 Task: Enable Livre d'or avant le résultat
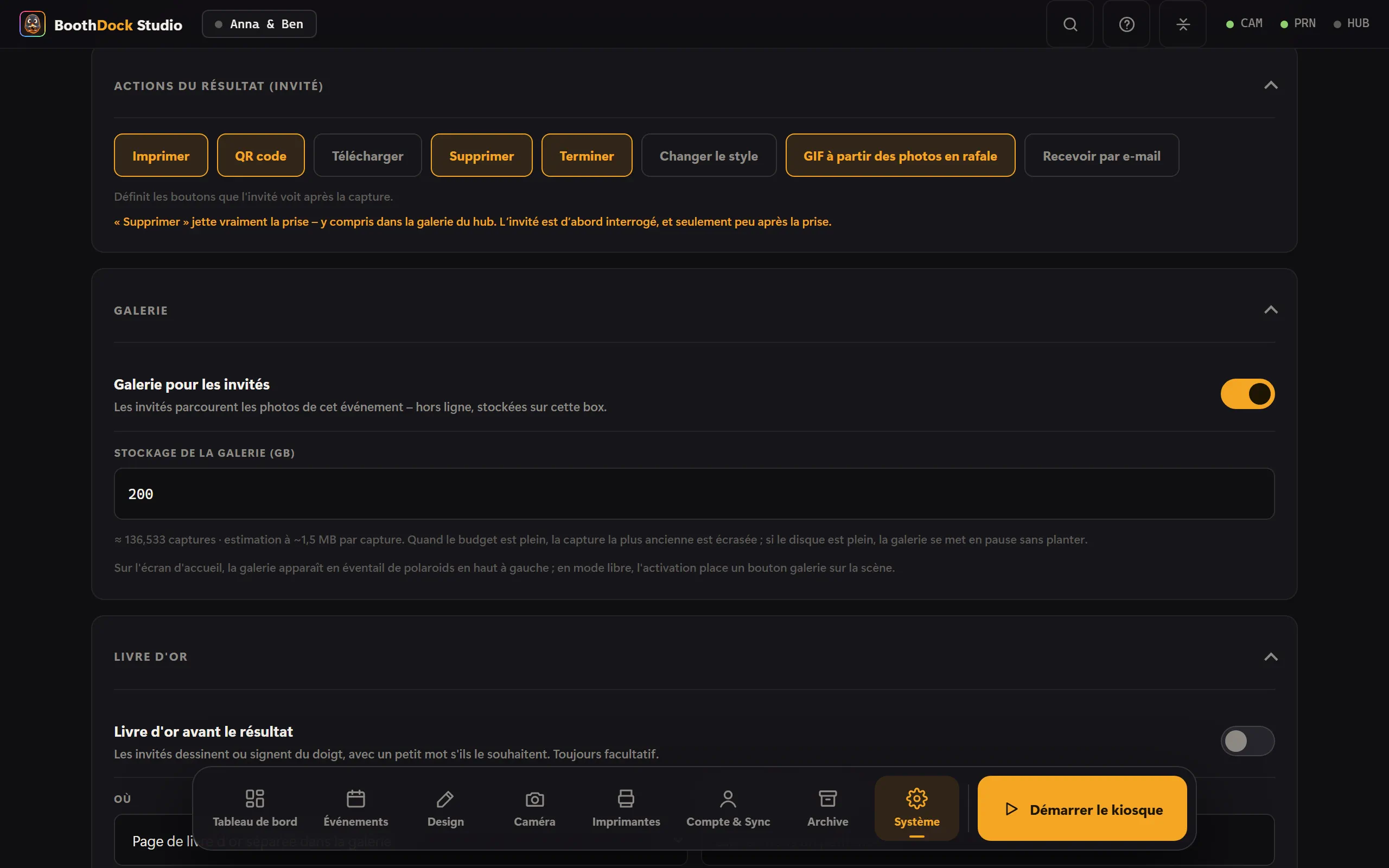click(1247, 741)
